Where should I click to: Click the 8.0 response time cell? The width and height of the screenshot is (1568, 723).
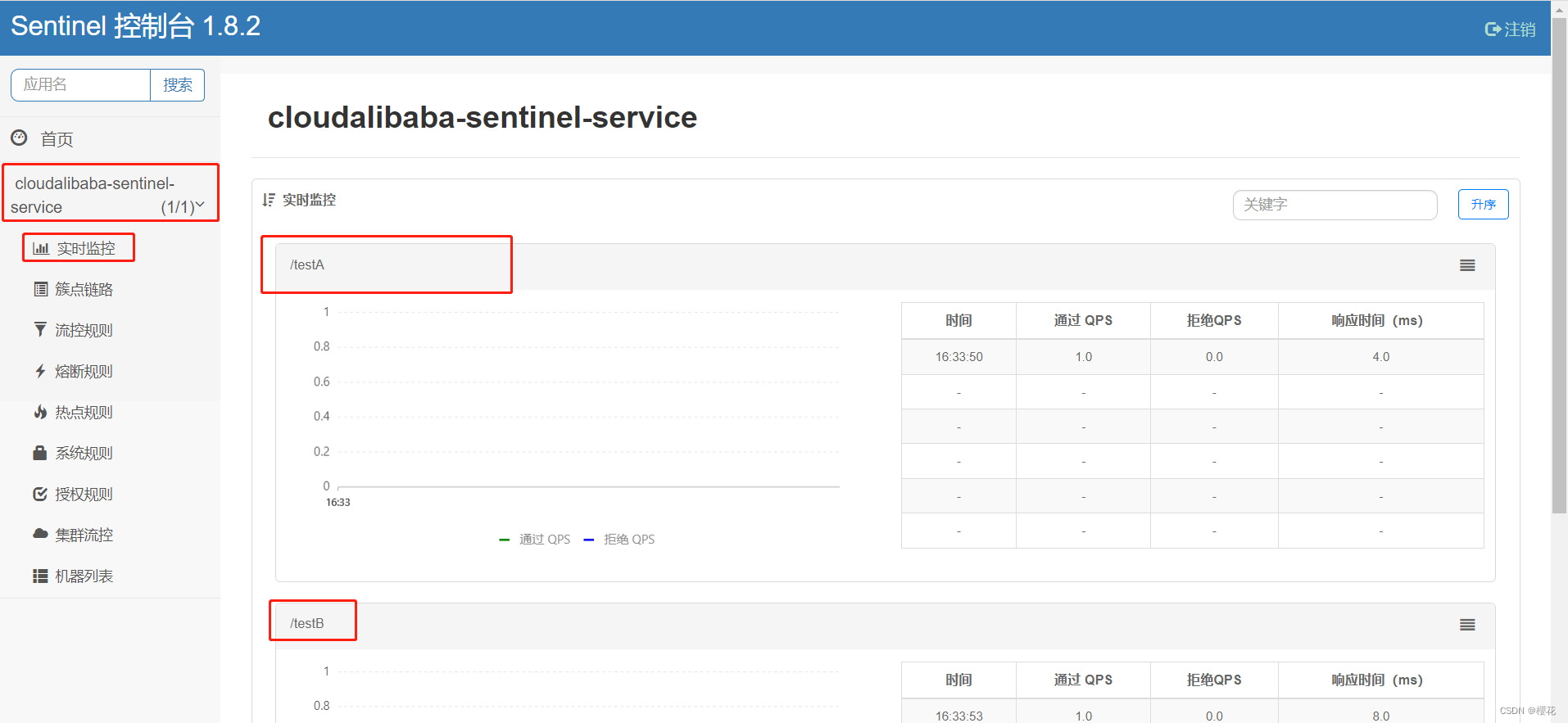pyautogui.click(x=1380, y=716)
